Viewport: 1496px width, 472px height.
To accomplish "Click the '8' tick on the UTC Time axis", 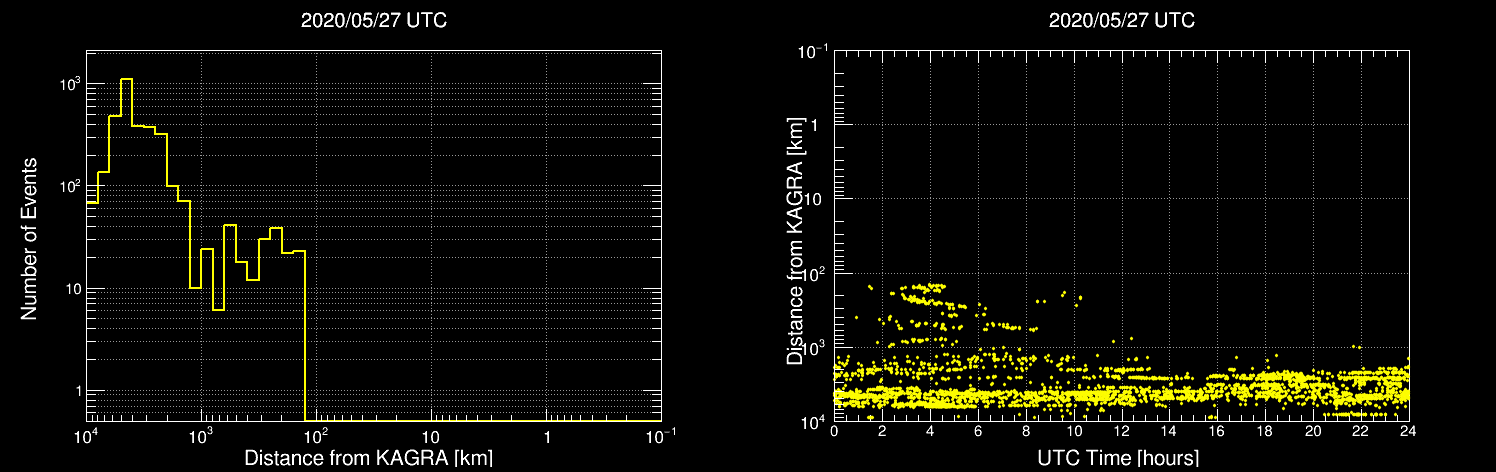I will [1026, 433].
